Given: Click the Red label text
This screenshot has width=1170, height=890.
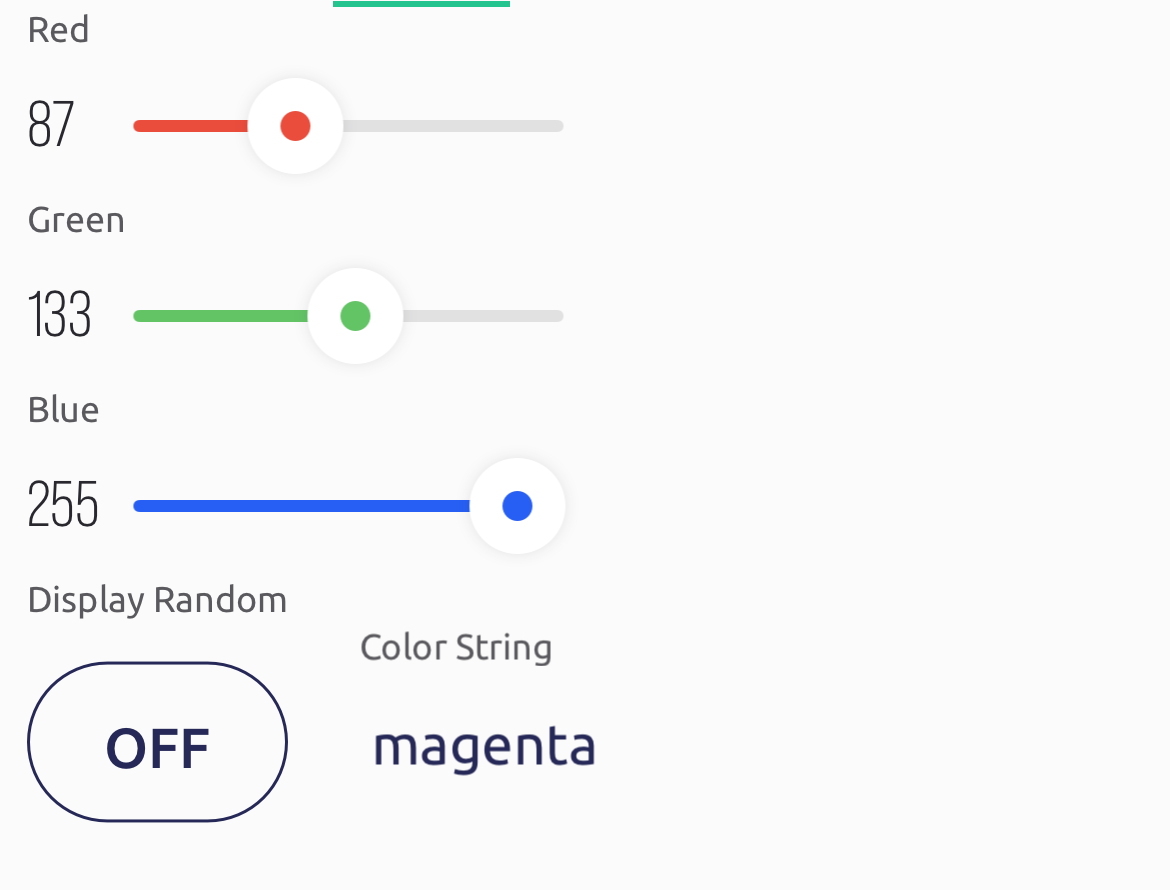Looking at the screenshot, I should tap(58, 30).
